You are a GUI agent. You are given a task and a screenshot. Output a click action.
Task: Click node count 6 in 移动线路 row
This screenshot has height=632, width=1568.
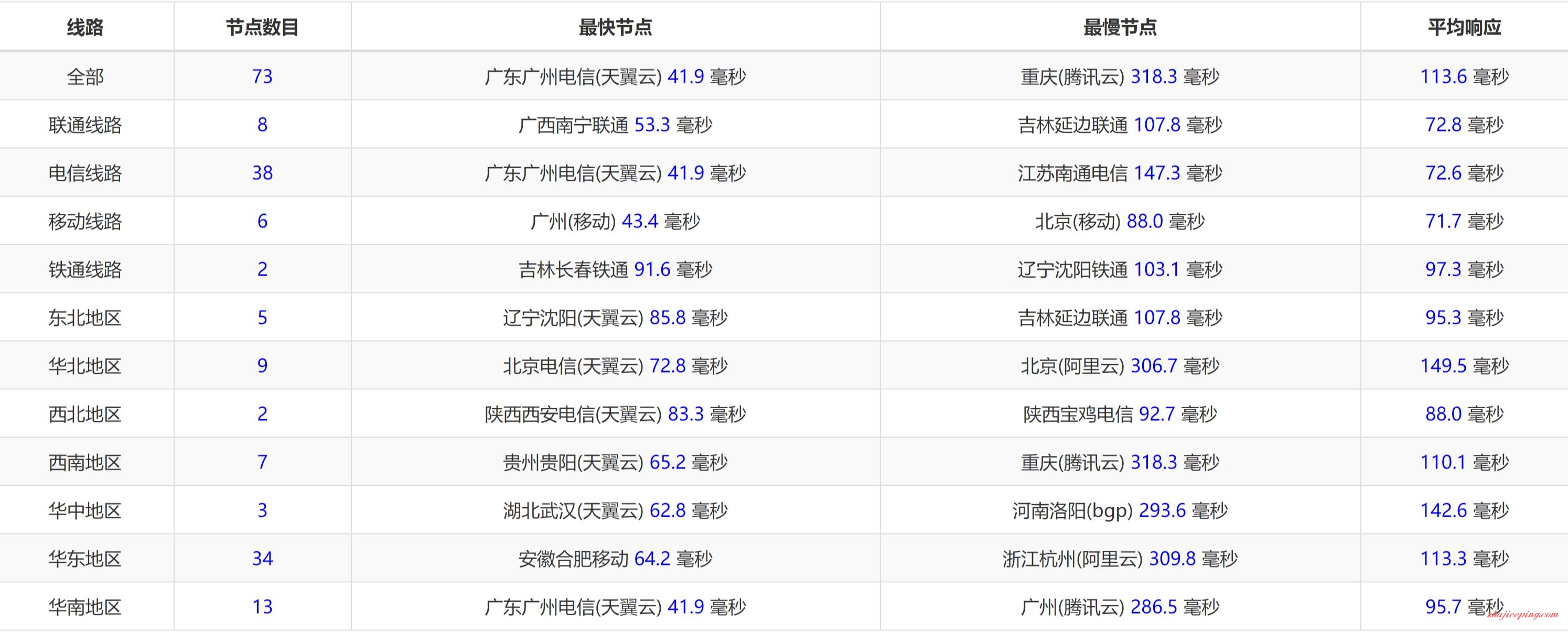point(262,222)
